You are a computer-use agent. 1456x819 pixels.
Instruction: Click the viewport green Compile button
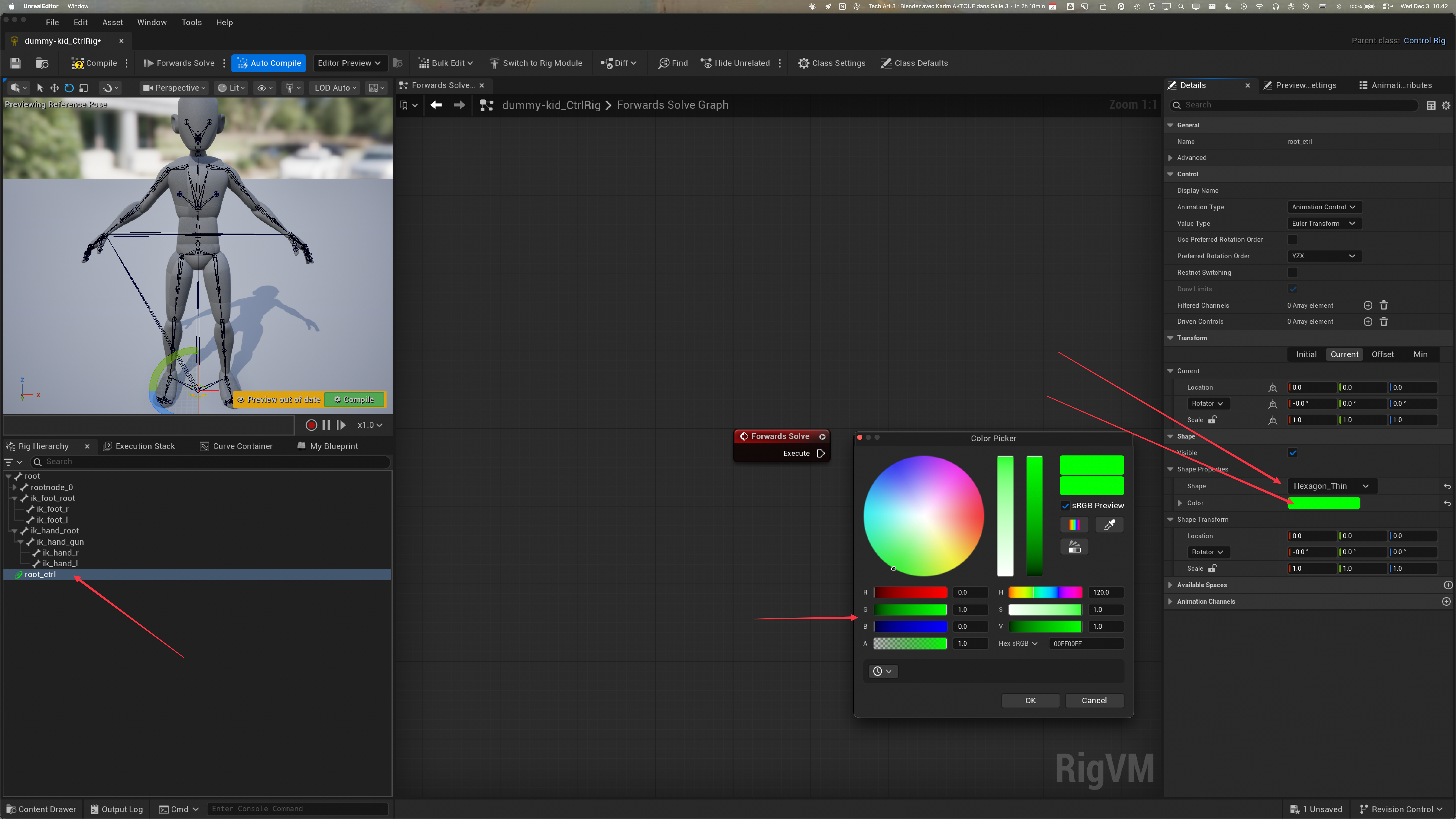tap(354, 400)
